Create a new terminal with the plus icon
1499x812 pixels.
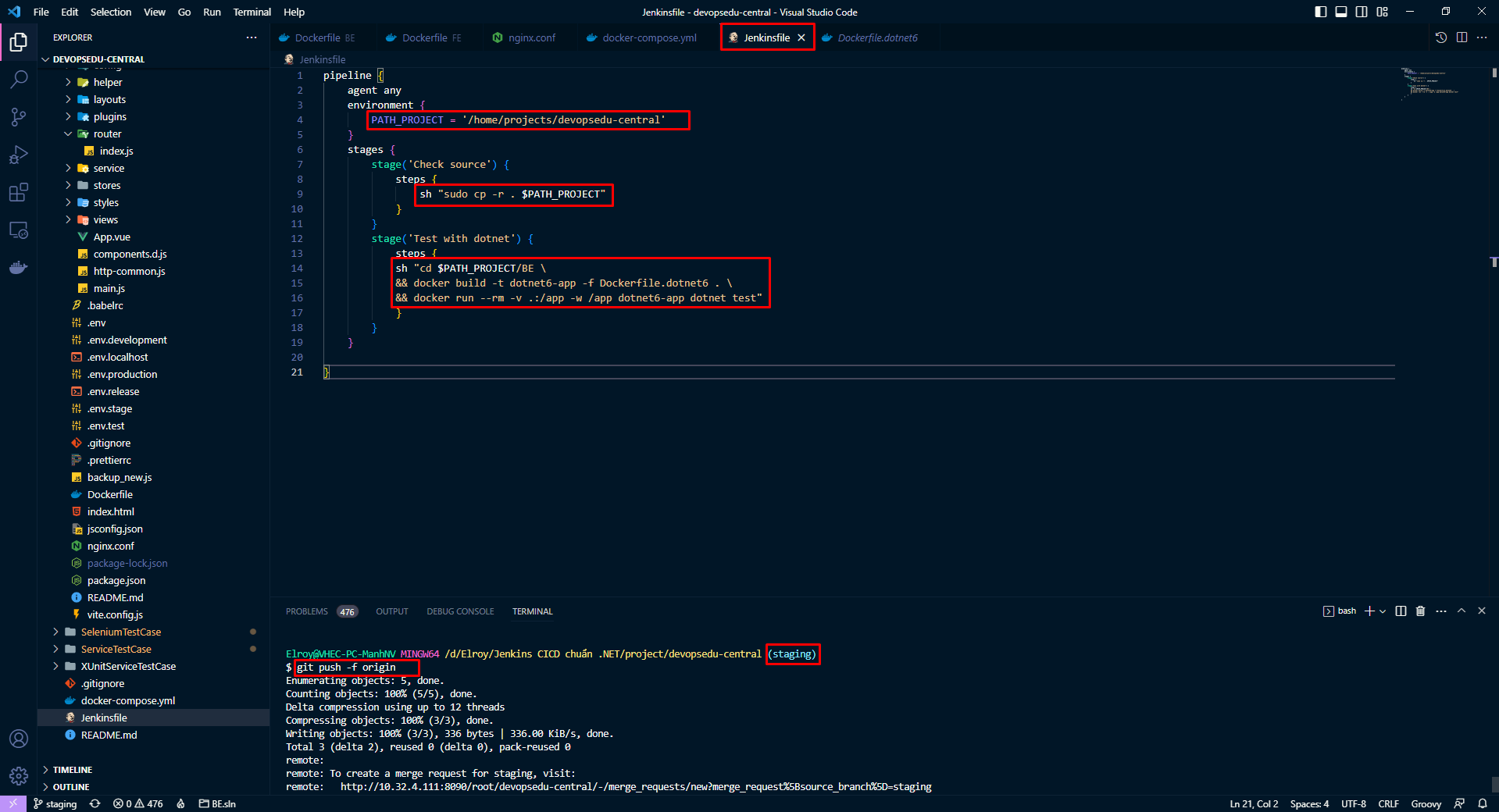tap(1369, 611)
